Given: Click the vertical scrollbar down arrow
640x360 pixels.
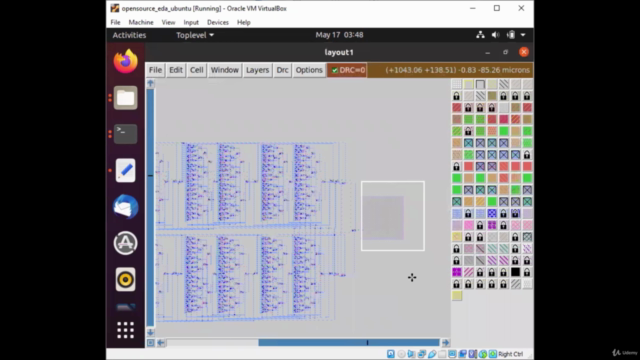Looking at the screenshot, I should point(150,332).
